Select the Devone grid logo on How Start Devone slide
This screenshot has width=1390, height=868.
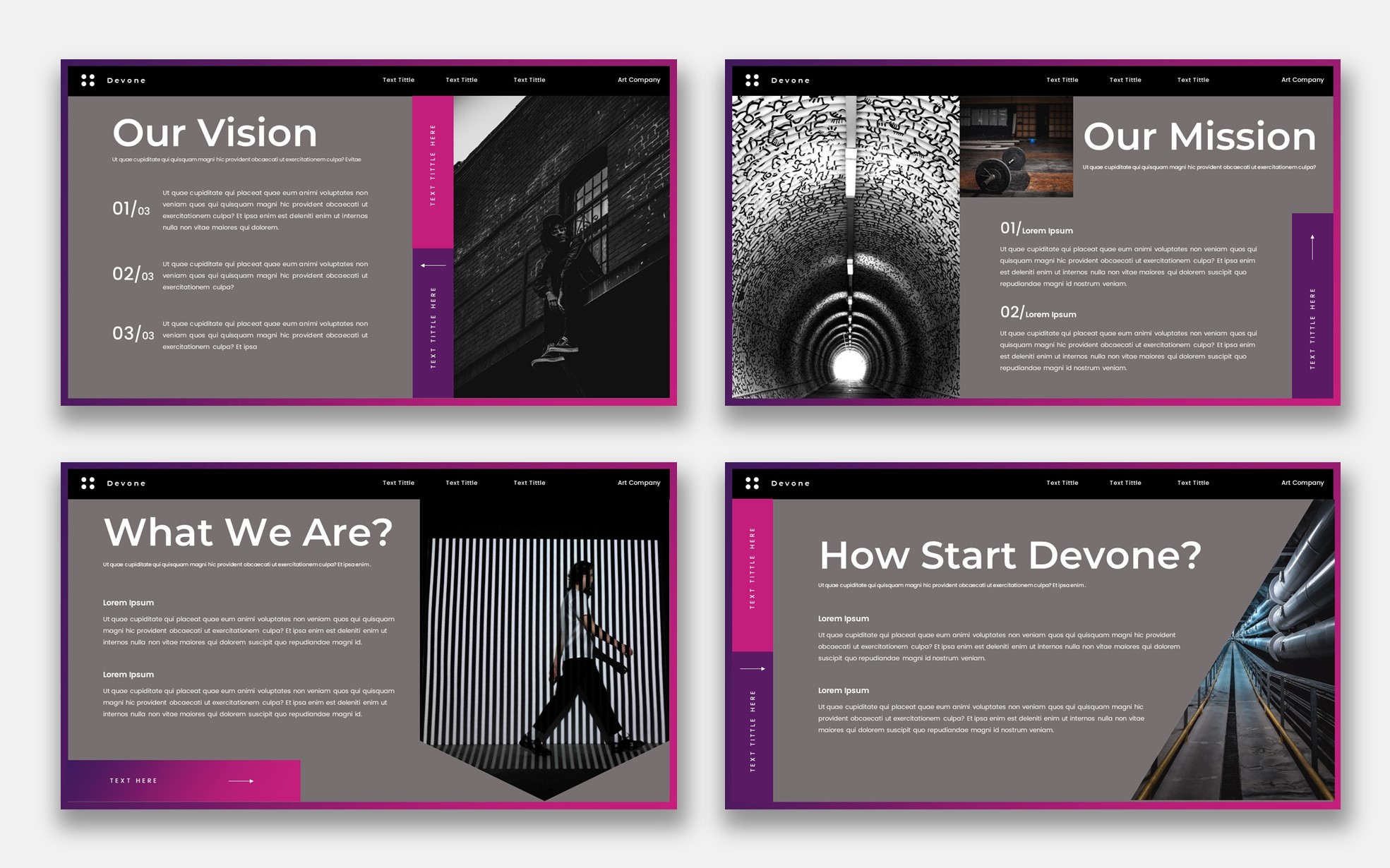pos(752,483)
